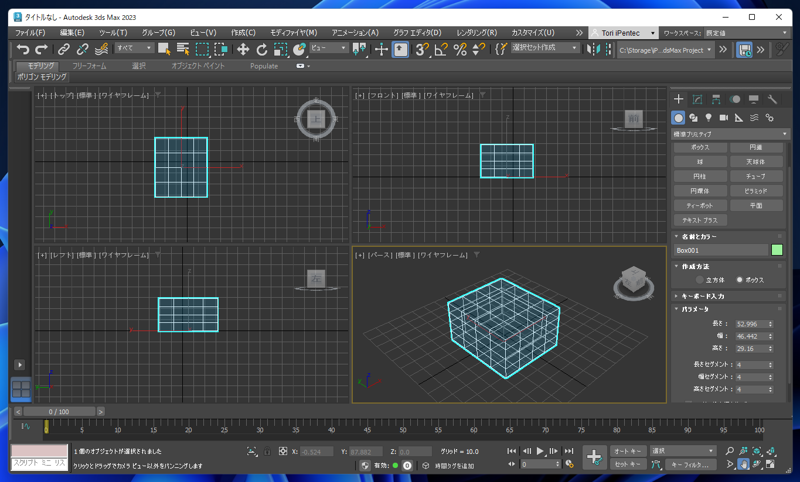Click ボックス primitive button

[x=700, y=147]
